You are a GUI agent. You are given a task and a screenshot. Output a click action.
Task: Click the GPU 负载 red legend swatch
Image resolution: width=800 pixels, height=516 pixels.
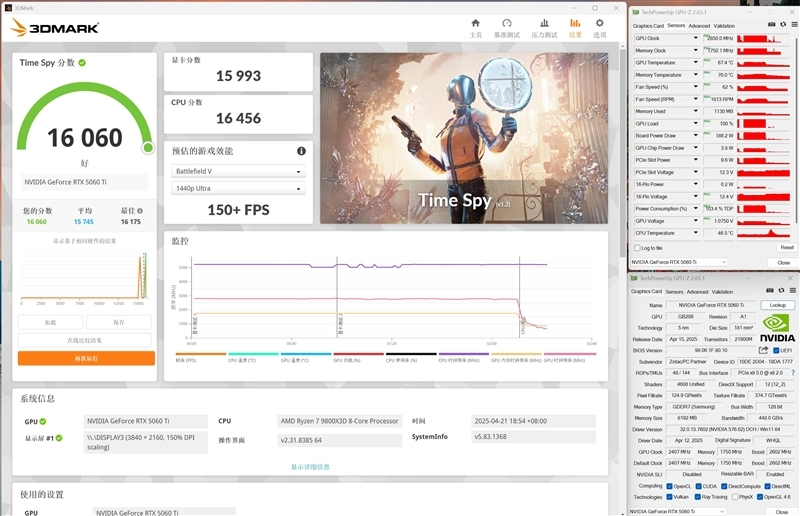pyautogui.click(x=359, y=354)
